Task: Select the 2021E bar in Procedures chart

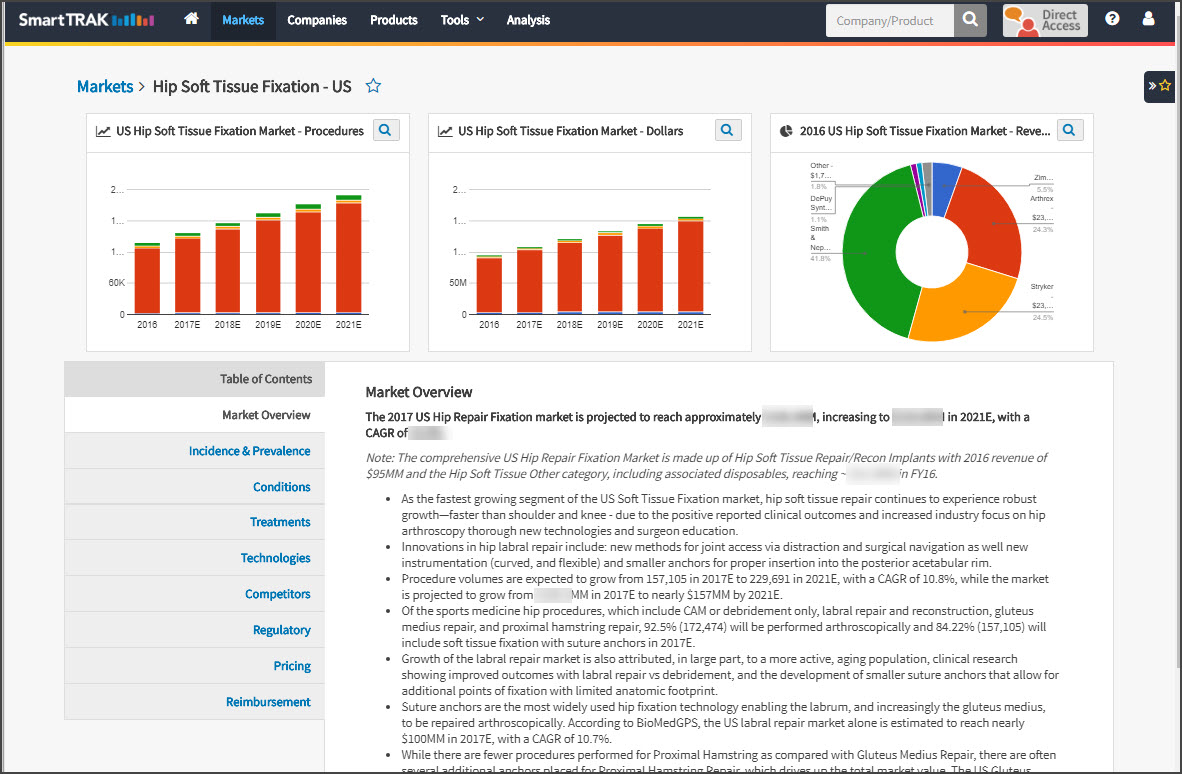Action: pyautogui.click(x=348, y=255)
